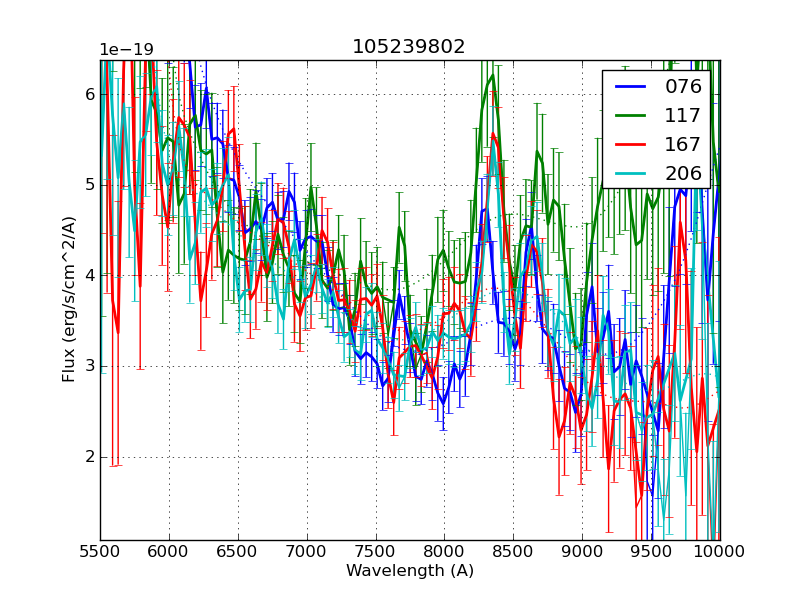Click the y-axis tick label 4
Screen dimensions: 800x600
[x=90, y=275]
